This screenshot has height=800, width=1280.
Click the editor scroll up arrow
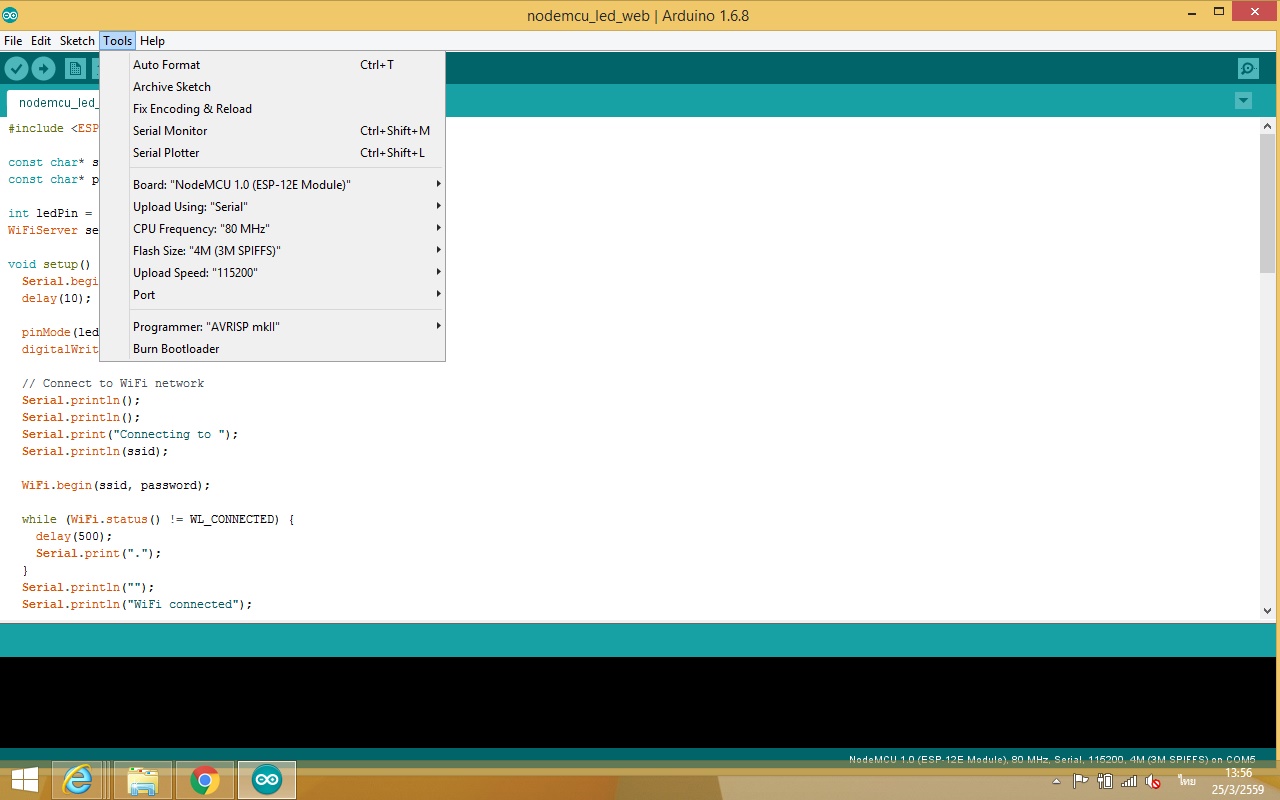click(1268, 127)
